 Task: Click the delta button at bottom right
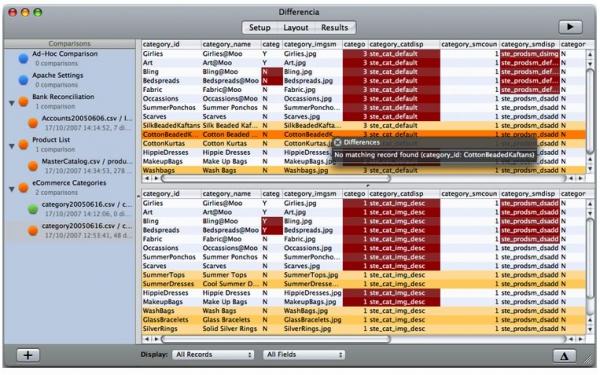pos(564,356)
